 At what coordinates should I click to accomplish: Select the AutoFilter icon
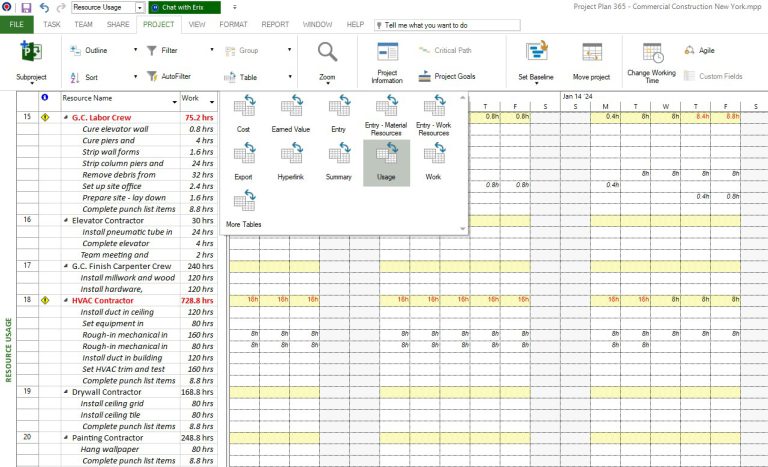(152, 76)
